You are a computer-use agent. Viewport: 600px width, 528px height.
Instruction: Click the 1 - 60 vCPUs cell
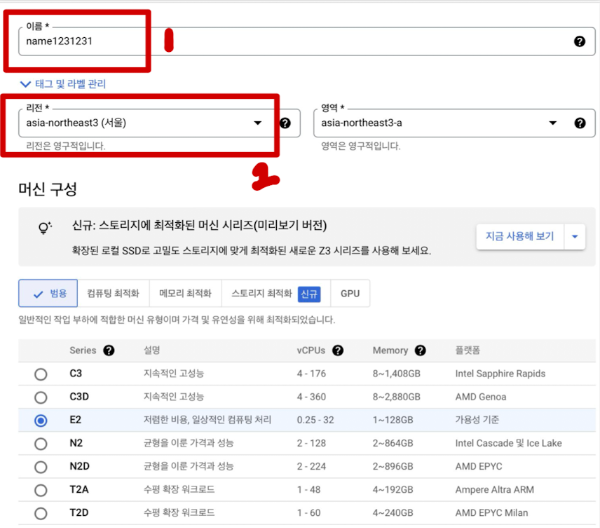(309, 513)
